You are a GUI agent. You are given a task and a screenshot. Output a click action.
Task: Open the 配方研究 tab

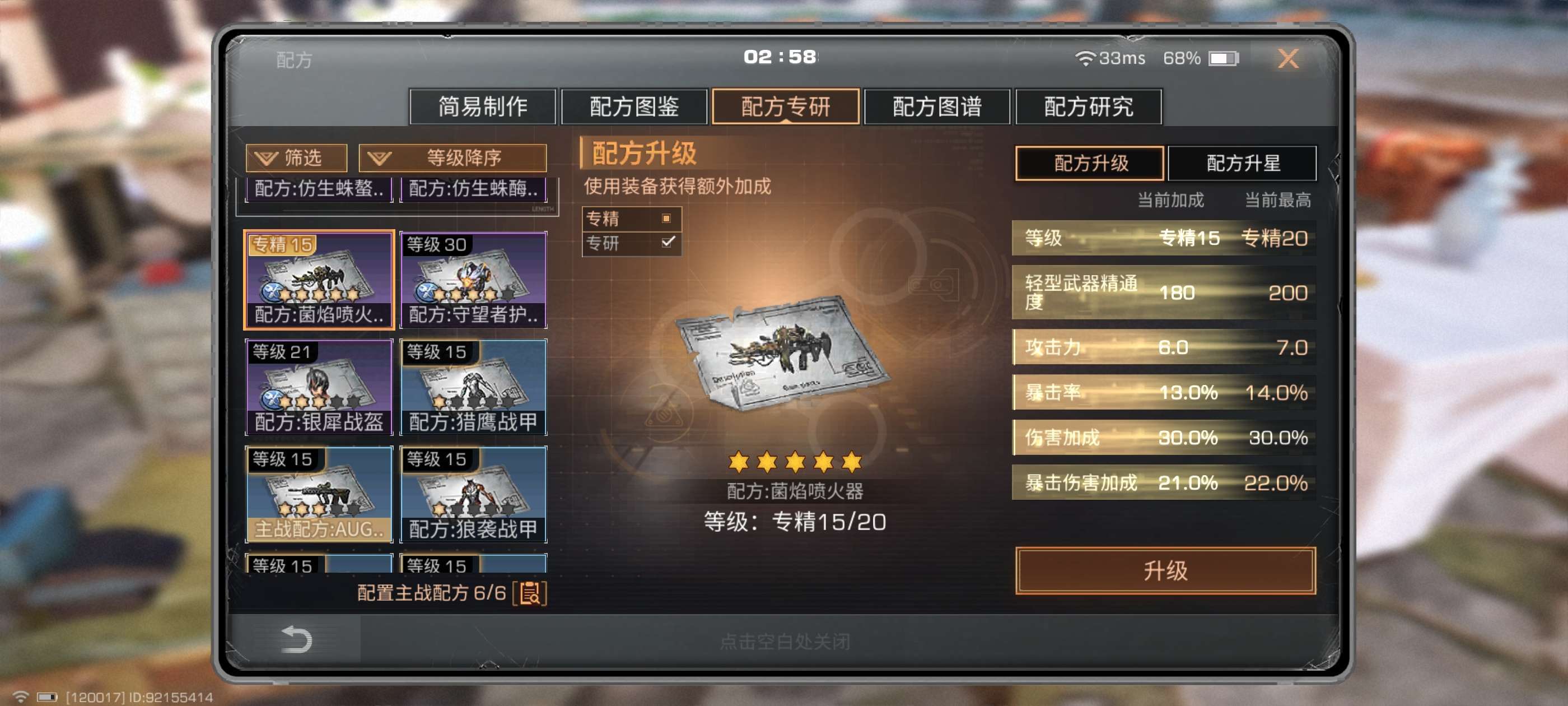click(x=1088, y=106)
